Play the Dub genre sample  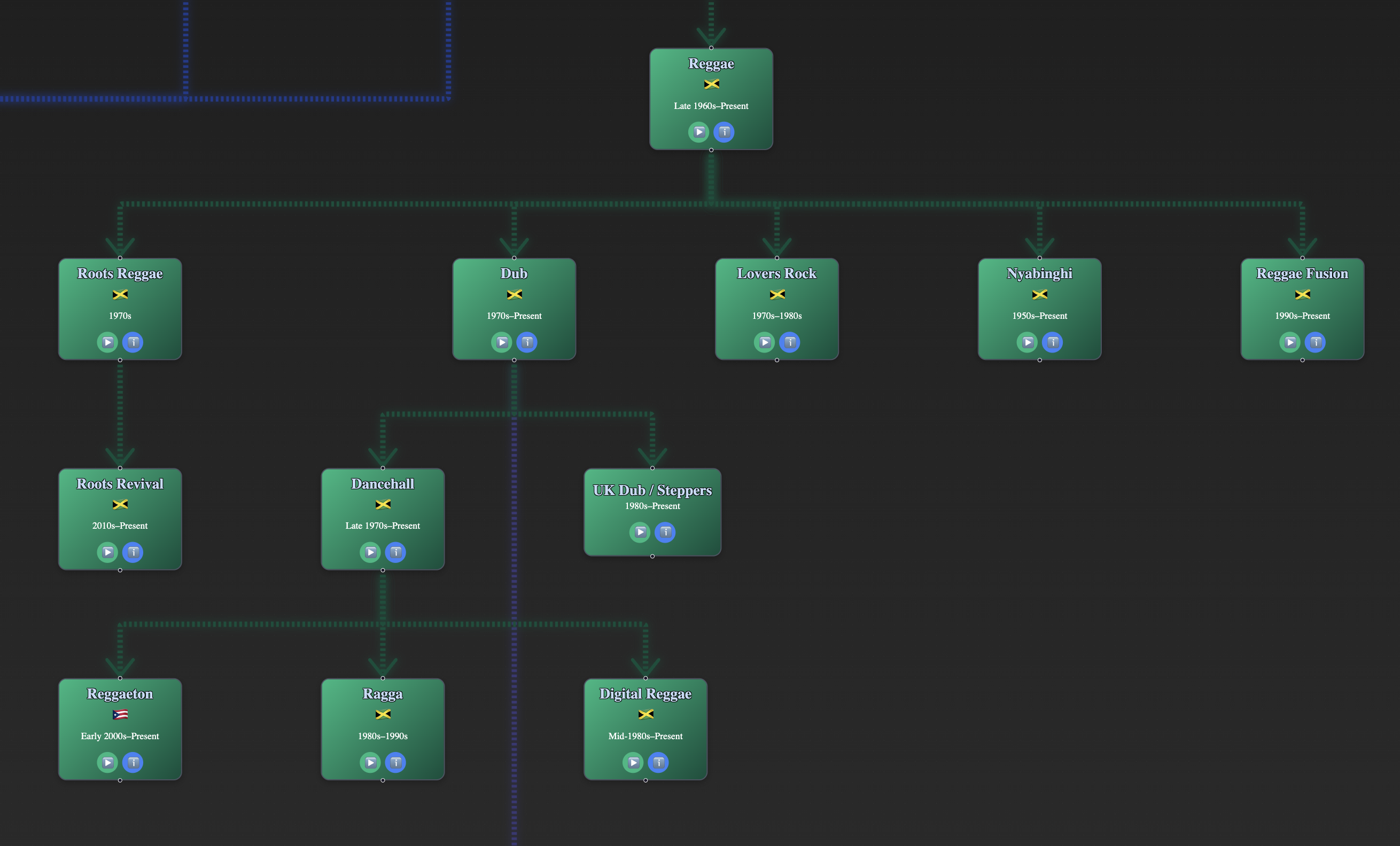[502, 342]
